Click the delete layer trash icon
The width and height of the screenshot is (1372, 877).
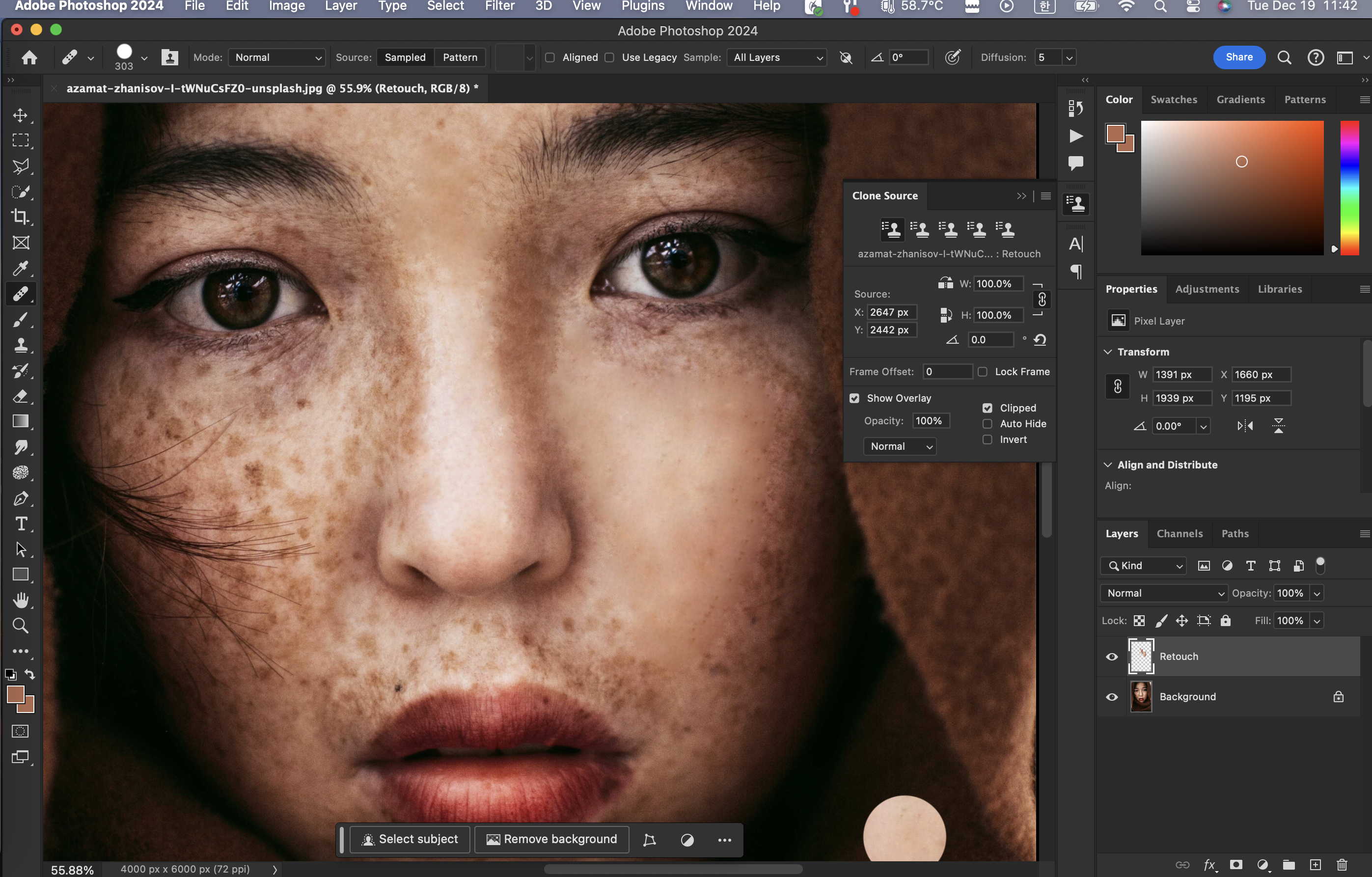click(1342, 864)
